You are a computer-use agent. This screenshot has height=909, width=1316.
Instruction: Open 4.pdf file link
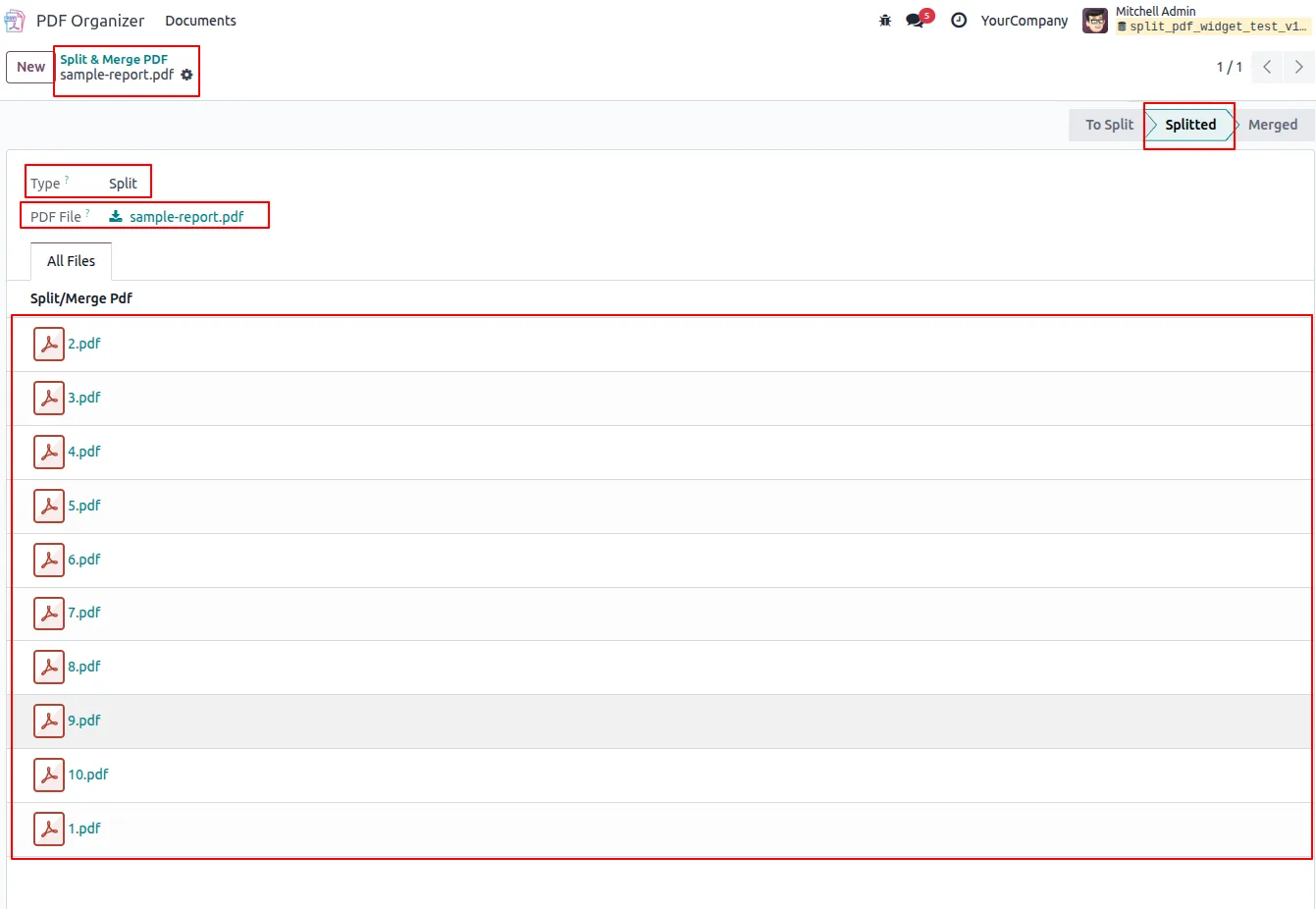click(84, 452)
